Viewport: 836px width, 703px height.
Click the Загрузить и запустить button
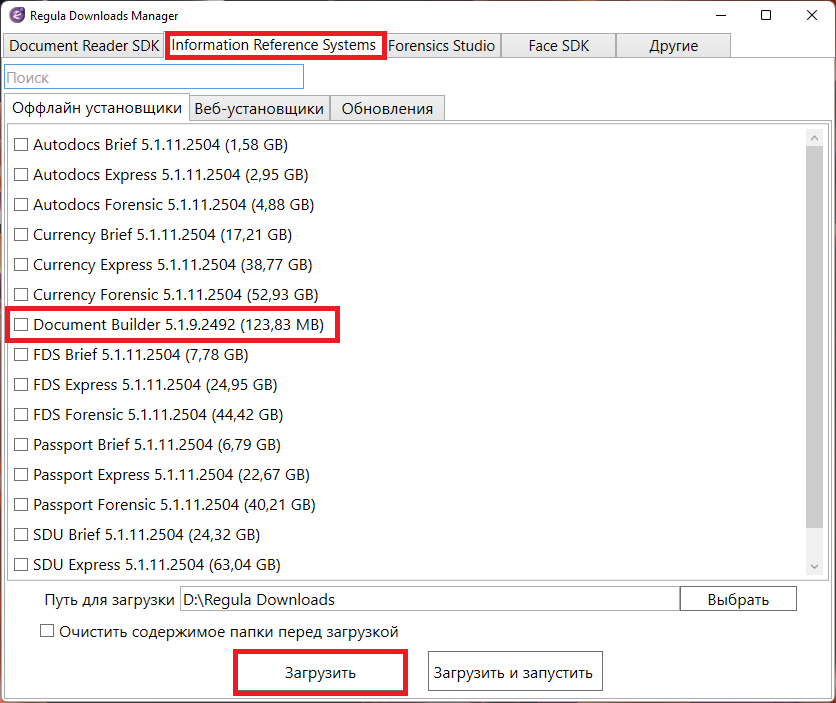click(515, 672)
